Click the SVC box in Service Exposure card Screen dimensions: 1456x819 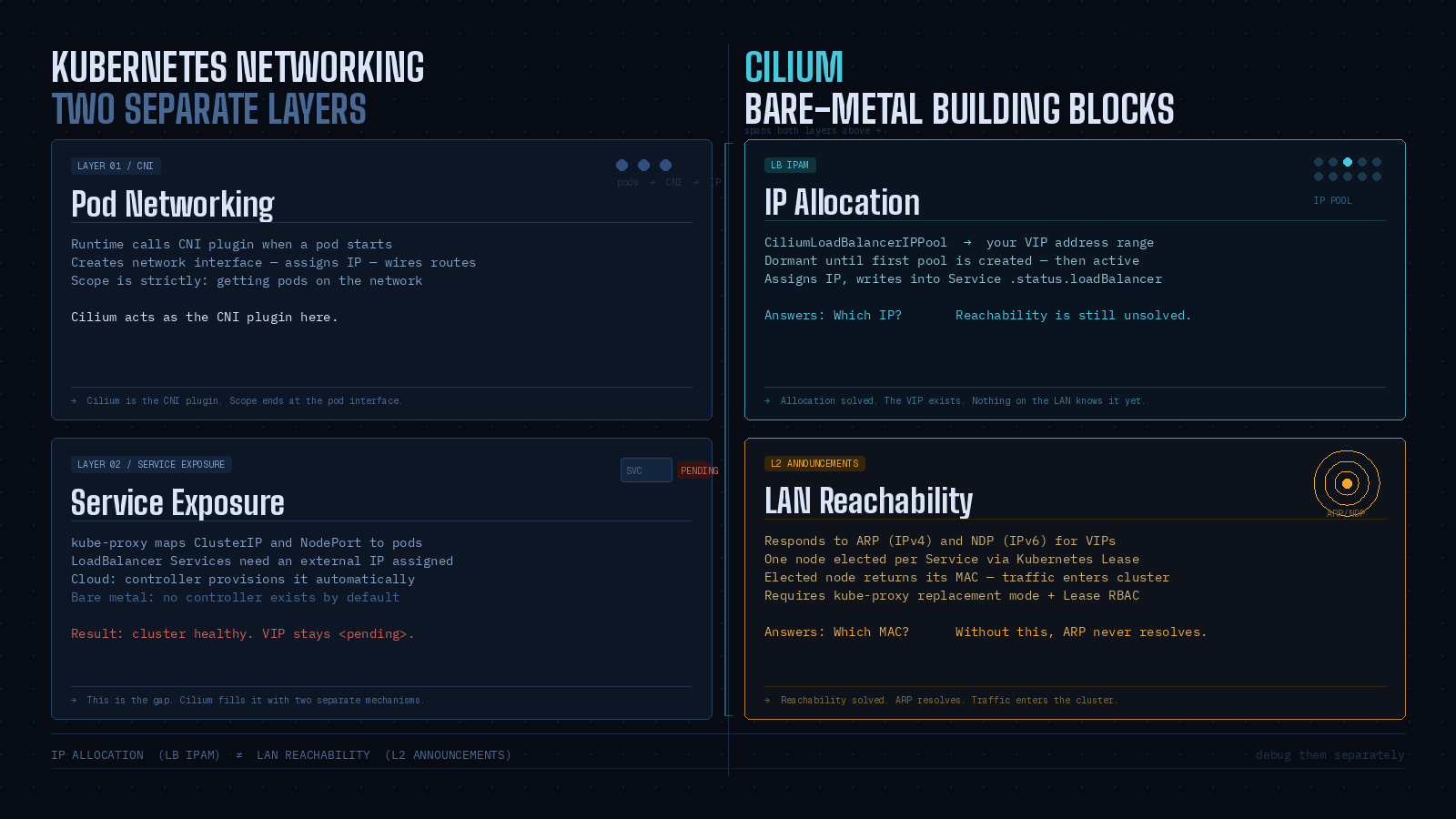(x=646, y=470)
